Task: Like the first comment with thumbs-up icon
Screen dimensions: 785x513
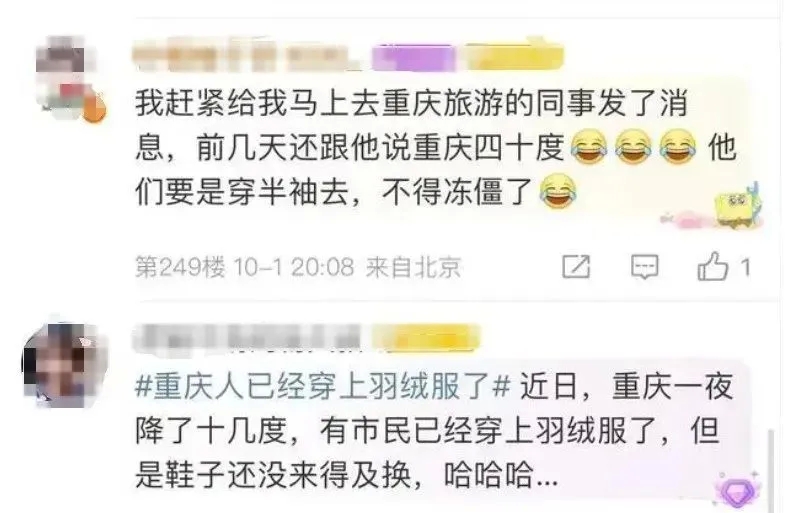Action: pos(712,266)
